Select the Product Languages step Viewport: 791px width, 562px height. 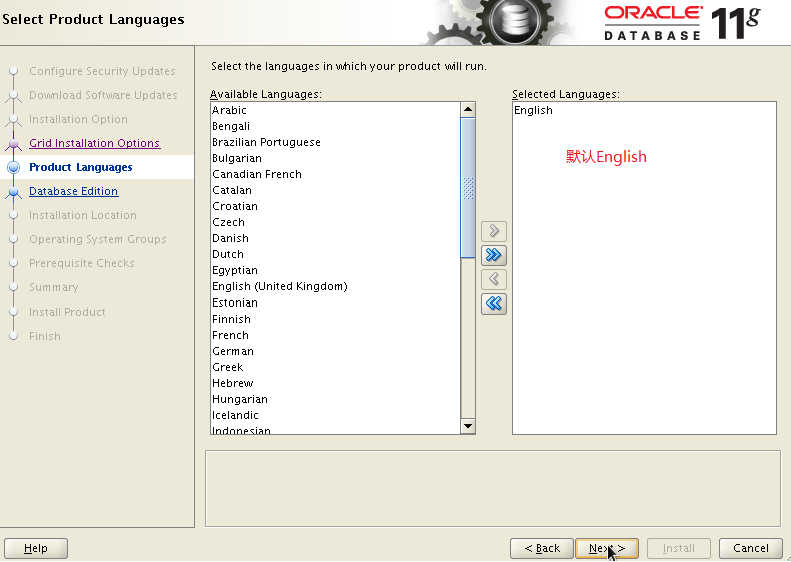(81, 167)
